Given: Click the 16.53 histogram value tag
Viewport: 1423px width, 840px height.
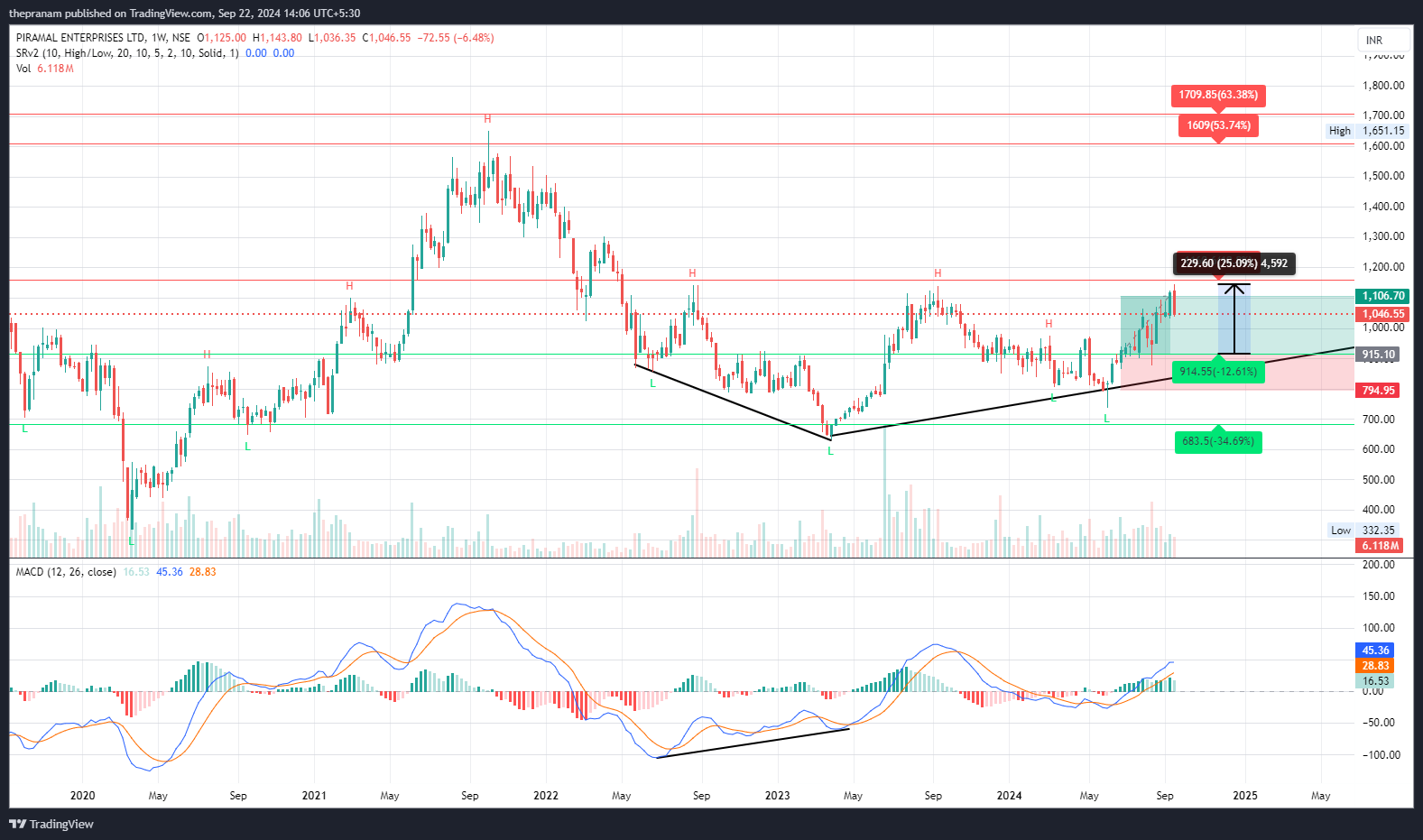Looking at the screenshot, I should pyautogui.click(x=1375, y=681).
